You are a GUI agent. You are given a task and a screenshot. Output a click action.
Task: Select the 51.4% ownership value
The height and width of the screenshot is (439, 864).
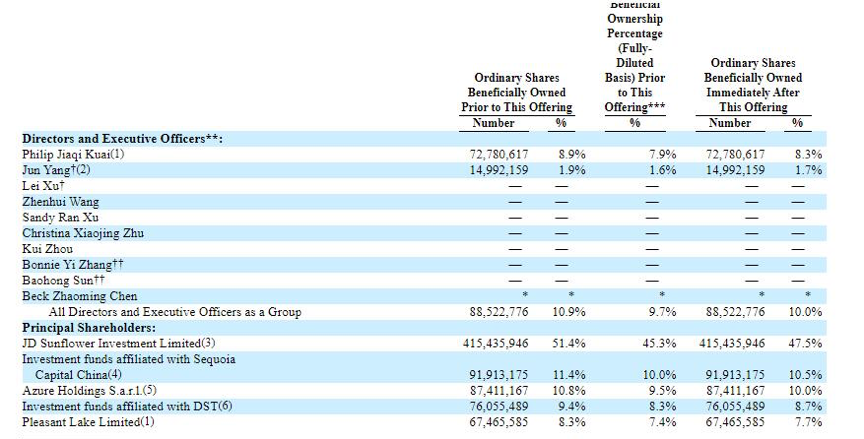tap(570, 343)
